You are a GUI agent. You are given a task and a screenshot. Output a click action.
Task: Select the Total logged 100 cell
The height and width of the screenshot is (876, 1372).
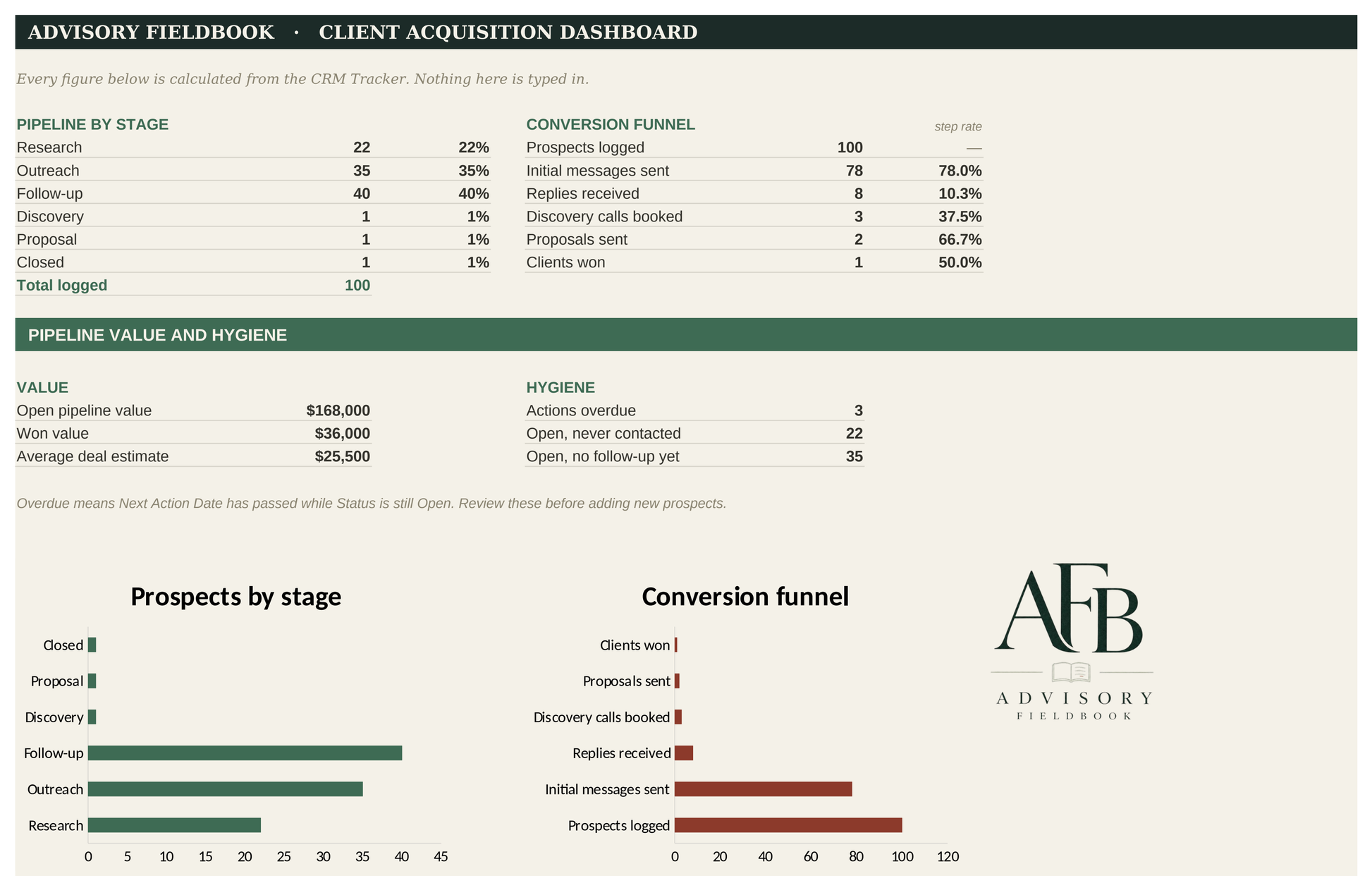pyautogui.click(x=357, y=286)
